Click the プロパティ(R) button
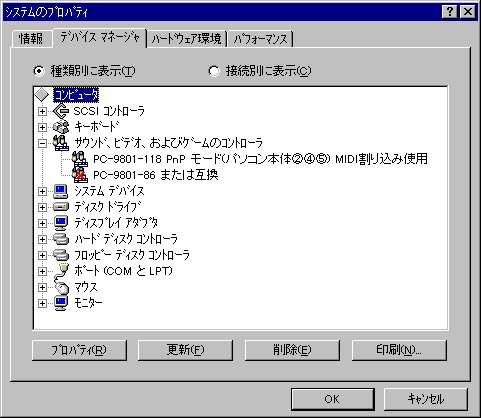This screenshot has height=418, width=481. click(x=79, y=350)
